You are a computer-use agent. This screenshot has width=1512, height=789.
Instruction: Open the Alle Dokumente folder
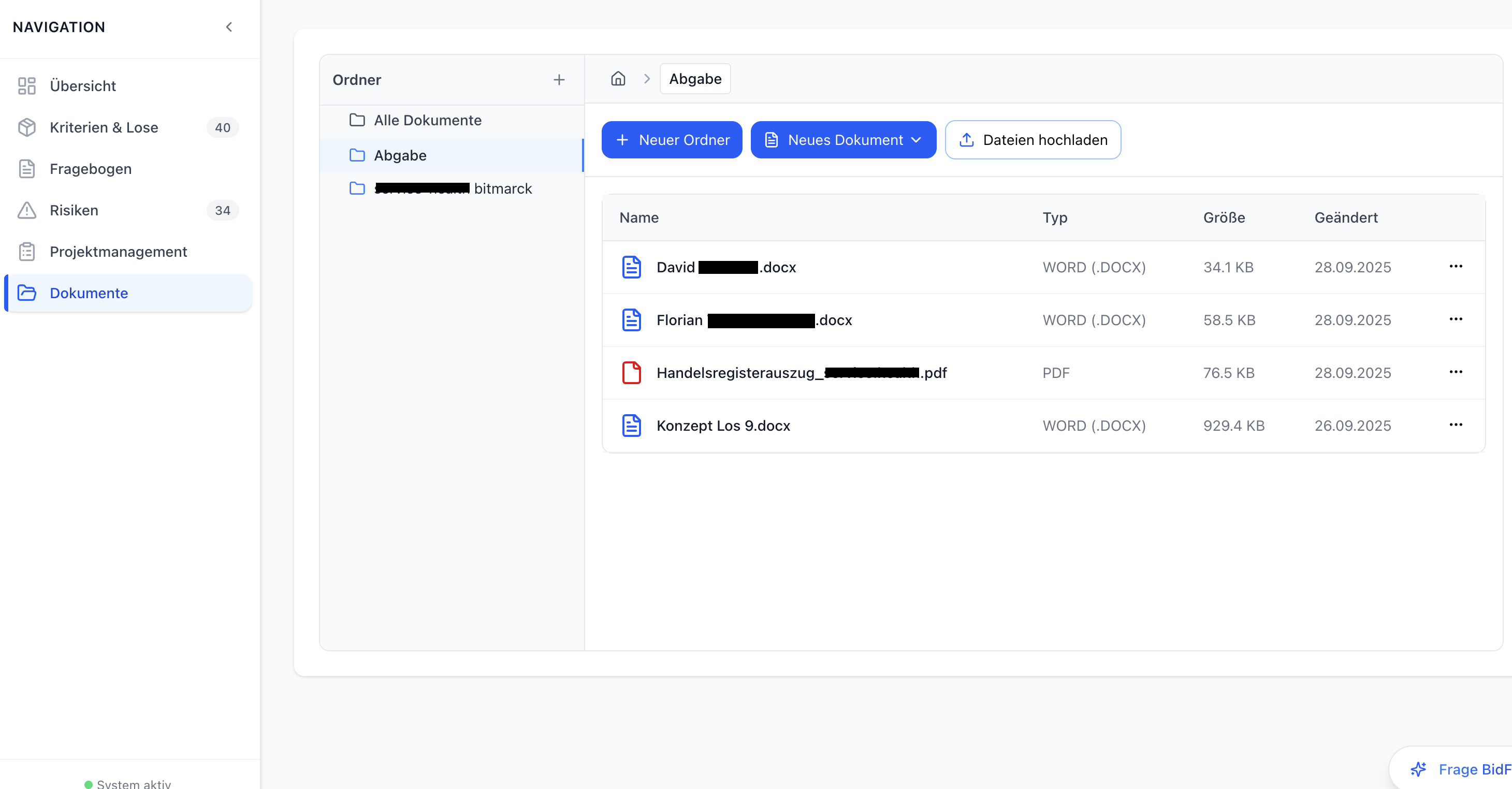coord(427,120)
